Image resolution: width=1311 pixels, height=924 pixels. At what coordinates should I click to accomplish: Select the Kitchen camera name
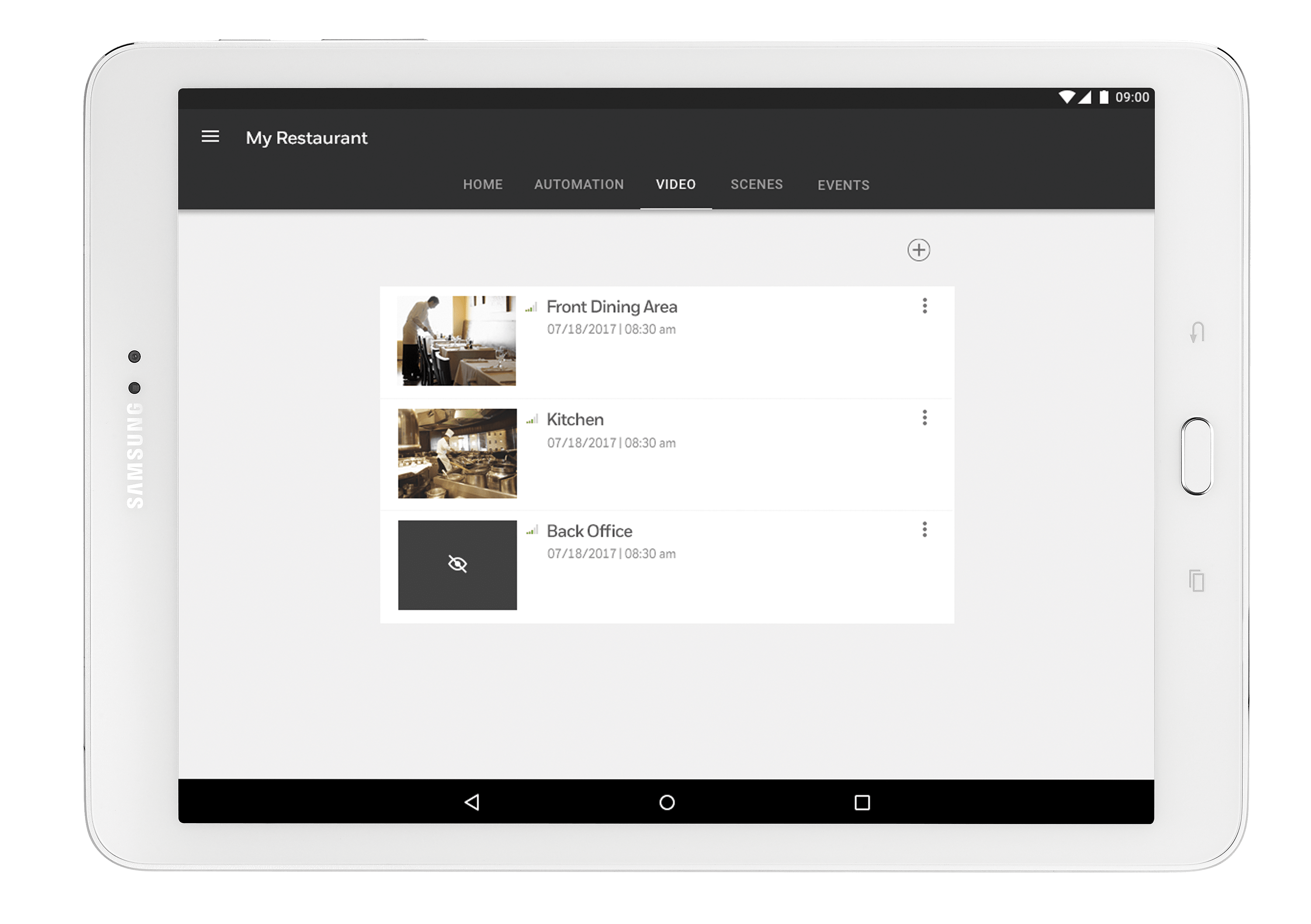[x=575, y=419]
